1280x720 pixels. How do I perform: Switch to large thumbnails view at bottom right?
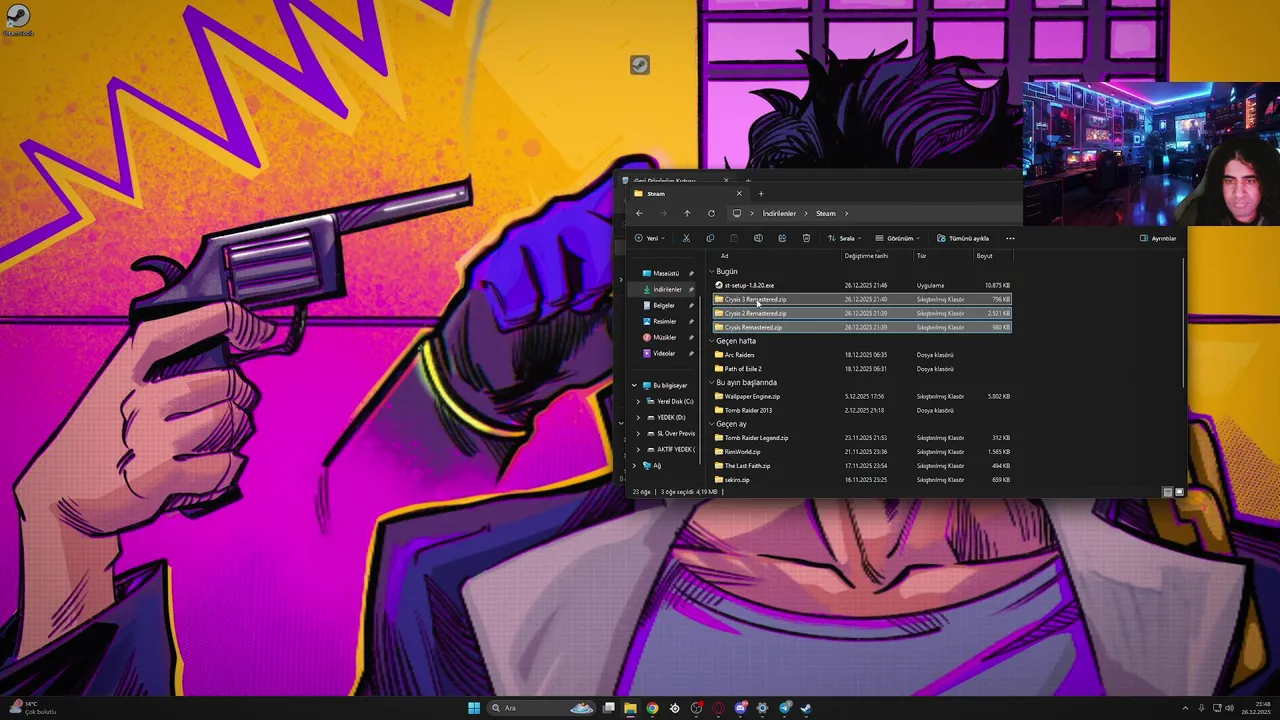pyautogui.click(x=1179, y=492)
